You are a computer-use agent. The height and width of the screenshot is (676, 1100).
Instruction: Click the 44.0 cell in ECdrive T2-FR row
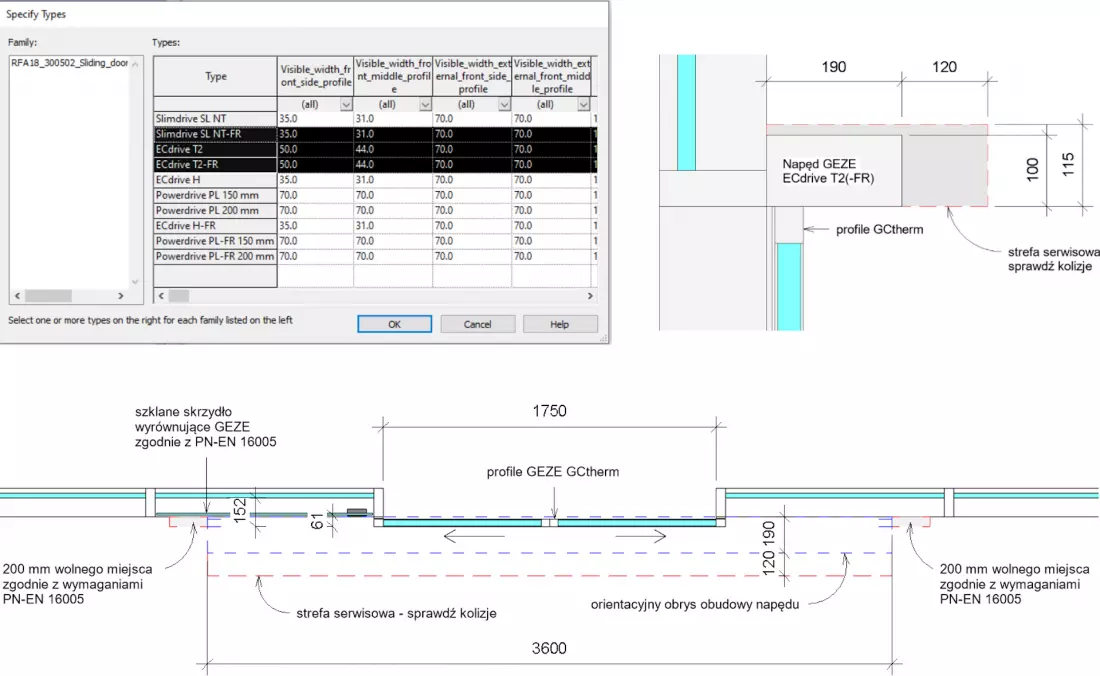(x=394, y=165)
